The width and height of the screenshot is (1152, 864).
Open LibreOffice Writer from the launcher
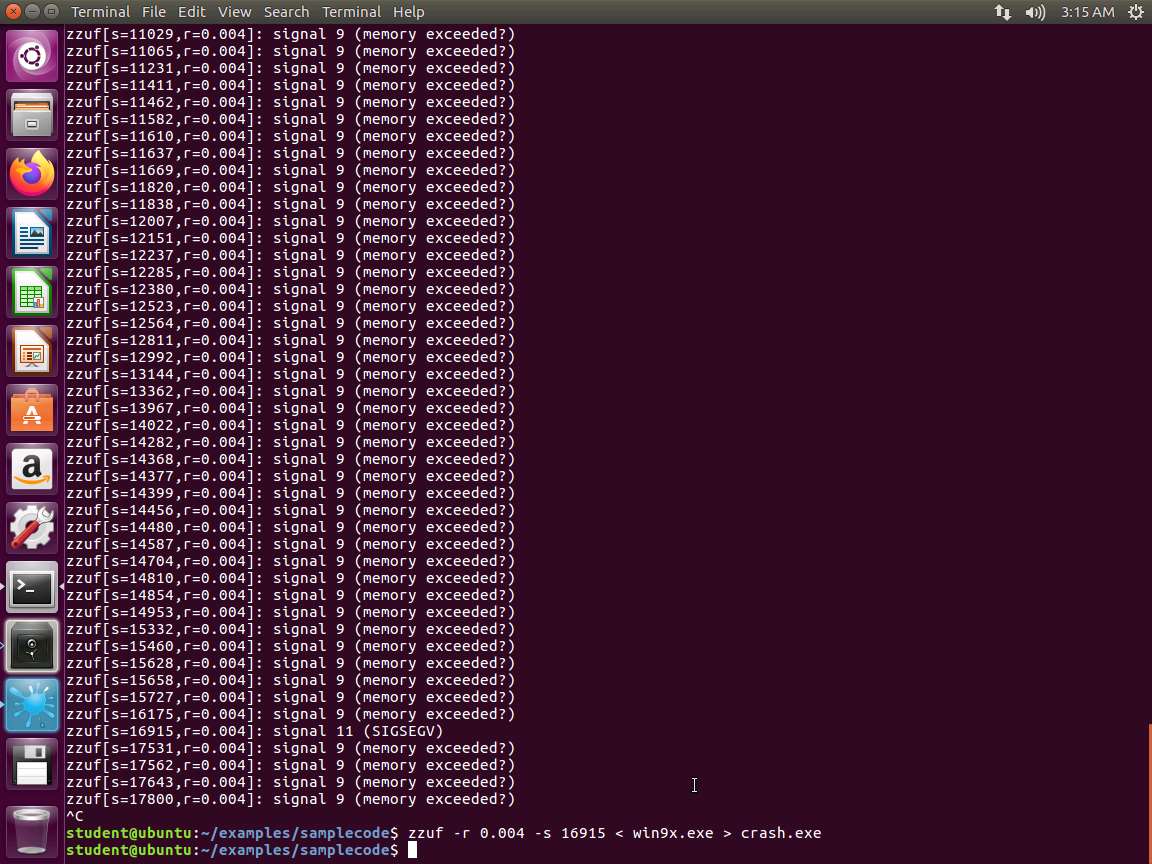(x=32, y=234)
